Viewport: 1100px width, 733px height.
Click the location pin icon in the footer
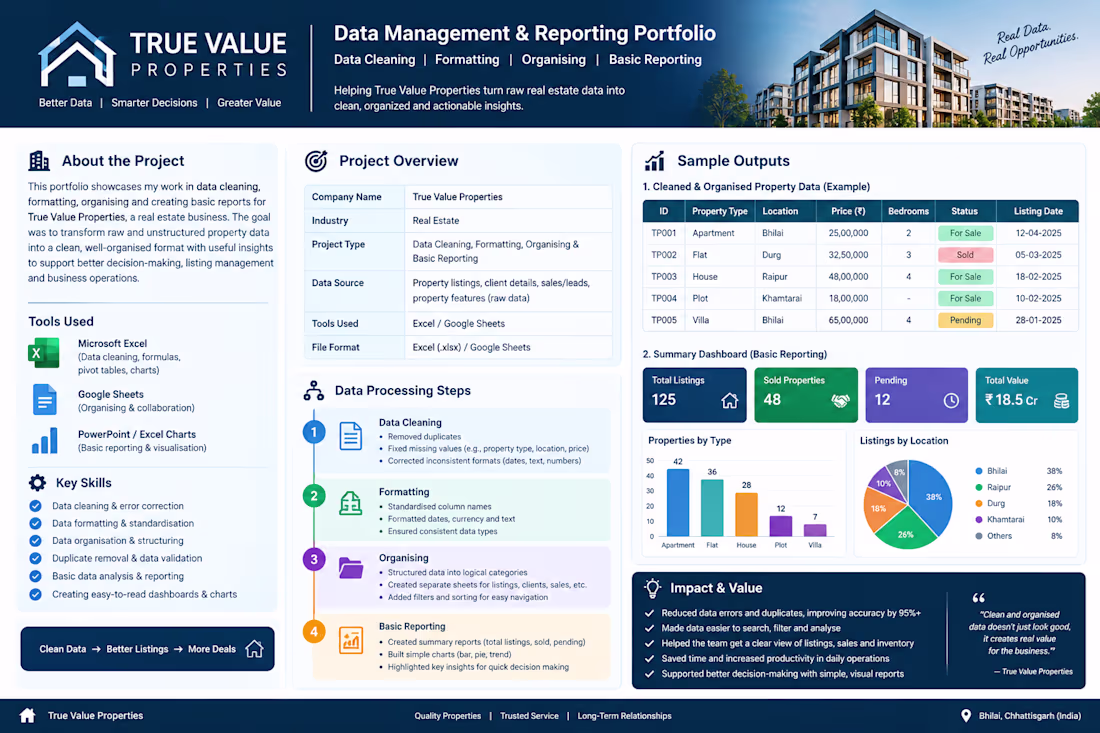[966, 715]
